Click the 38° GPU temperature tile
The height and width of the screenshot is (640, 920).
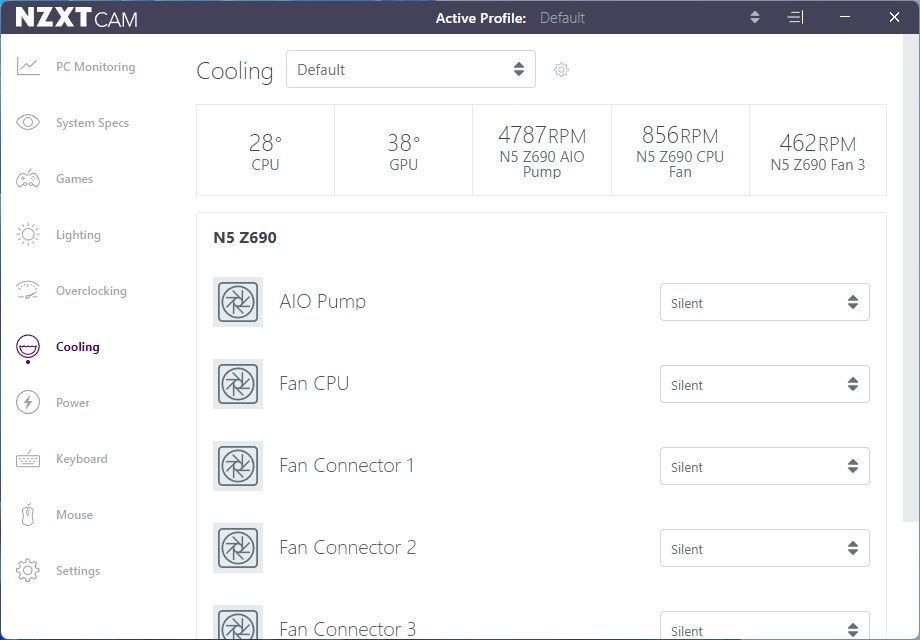click(404, 150)
